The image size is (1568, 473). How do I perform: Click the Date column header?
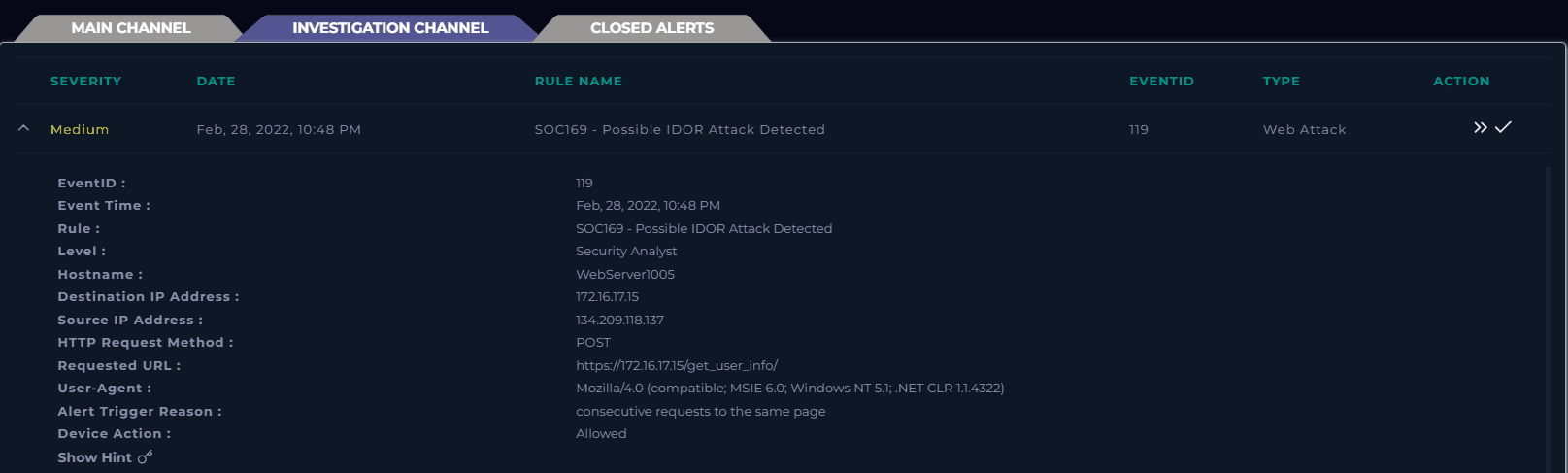coord(216,82)
